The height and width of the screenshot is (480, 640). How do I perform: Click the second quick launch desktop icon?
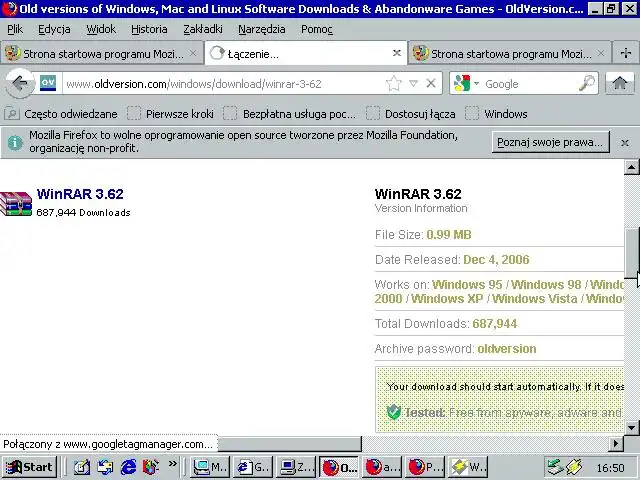[x=105, y=467]
